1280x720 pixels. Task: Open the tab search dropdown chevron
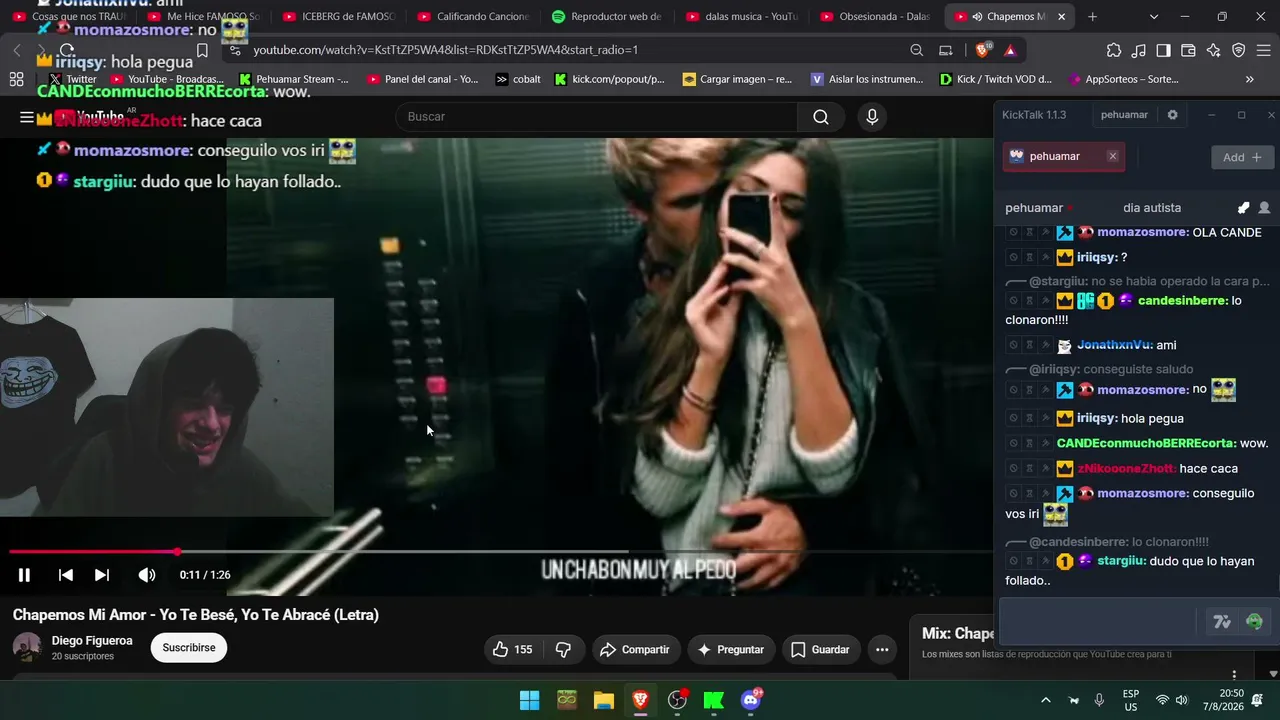[1154, 17]
